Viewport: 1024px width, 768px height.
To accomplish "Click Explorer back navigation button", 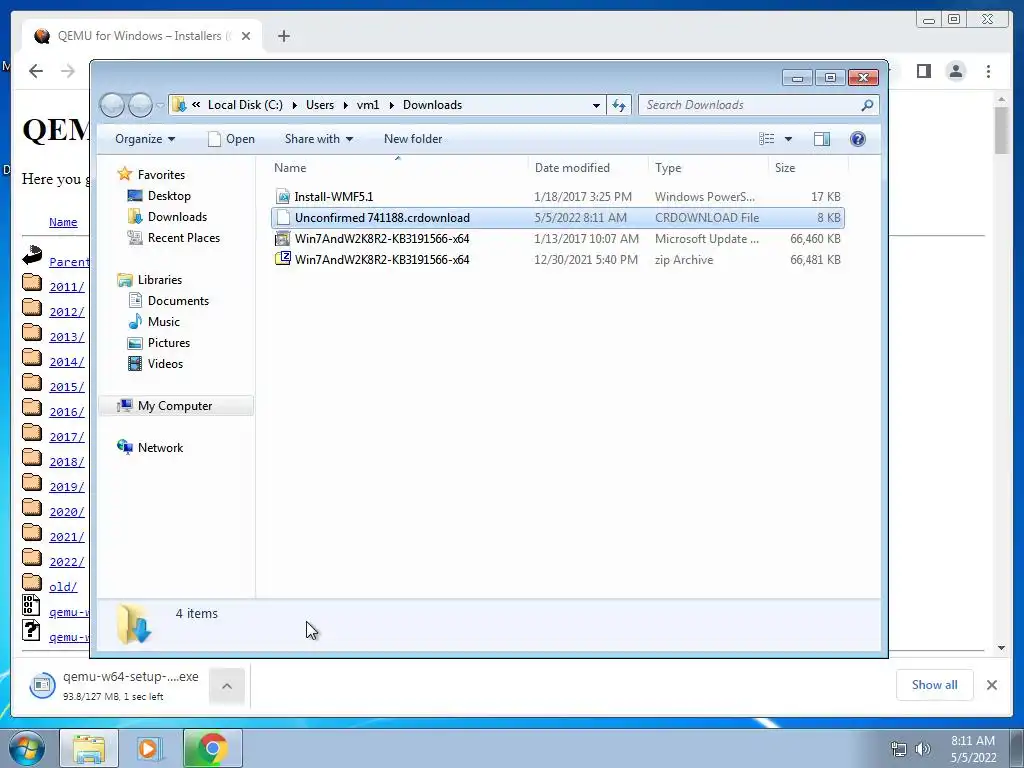I will pos(112,105).
